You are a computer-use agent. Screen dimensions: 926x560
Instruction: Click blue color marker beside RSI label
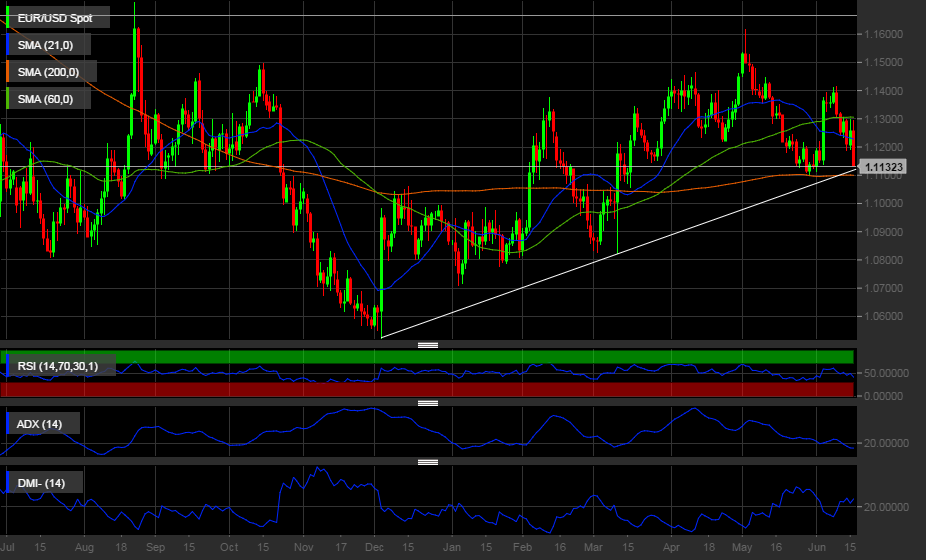[9, 366]
